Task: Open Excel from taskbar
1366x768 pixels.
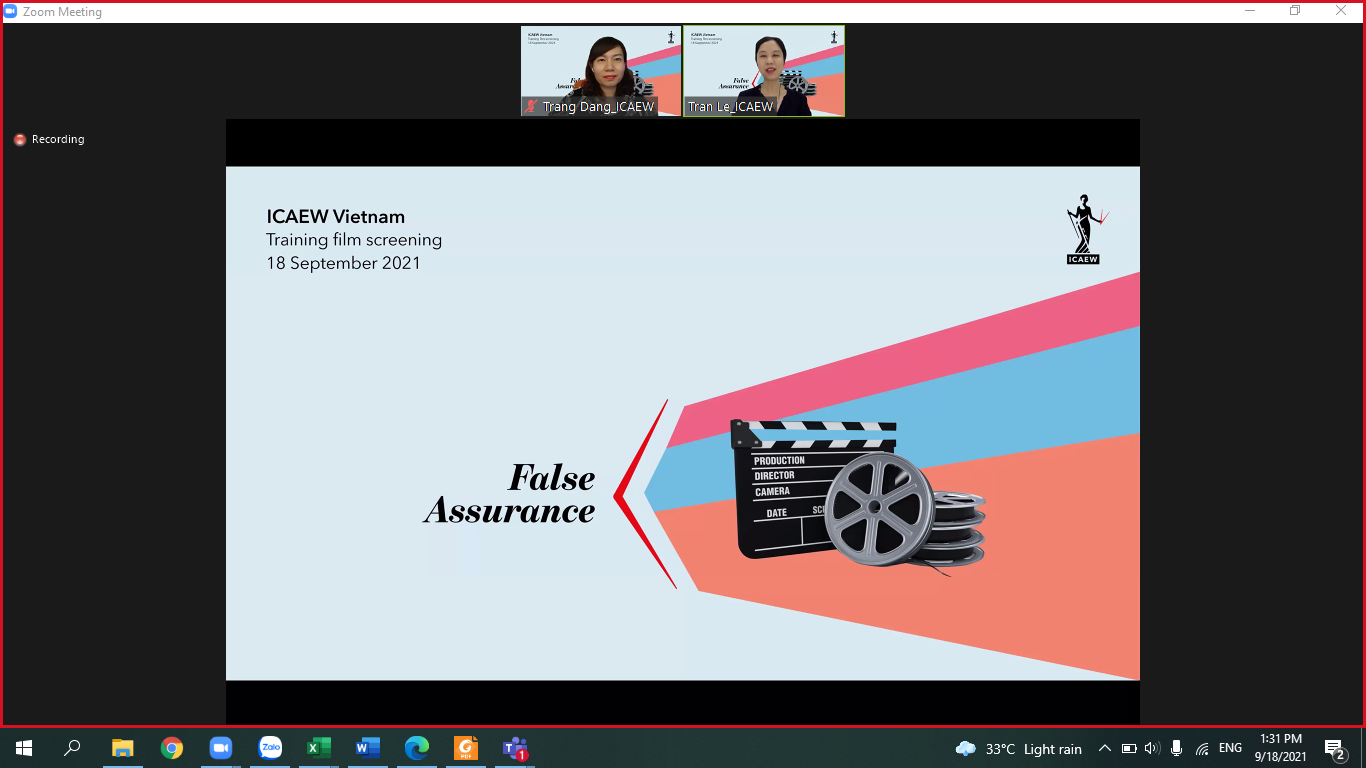Action: pyautogui.click(x=319, y=748)
